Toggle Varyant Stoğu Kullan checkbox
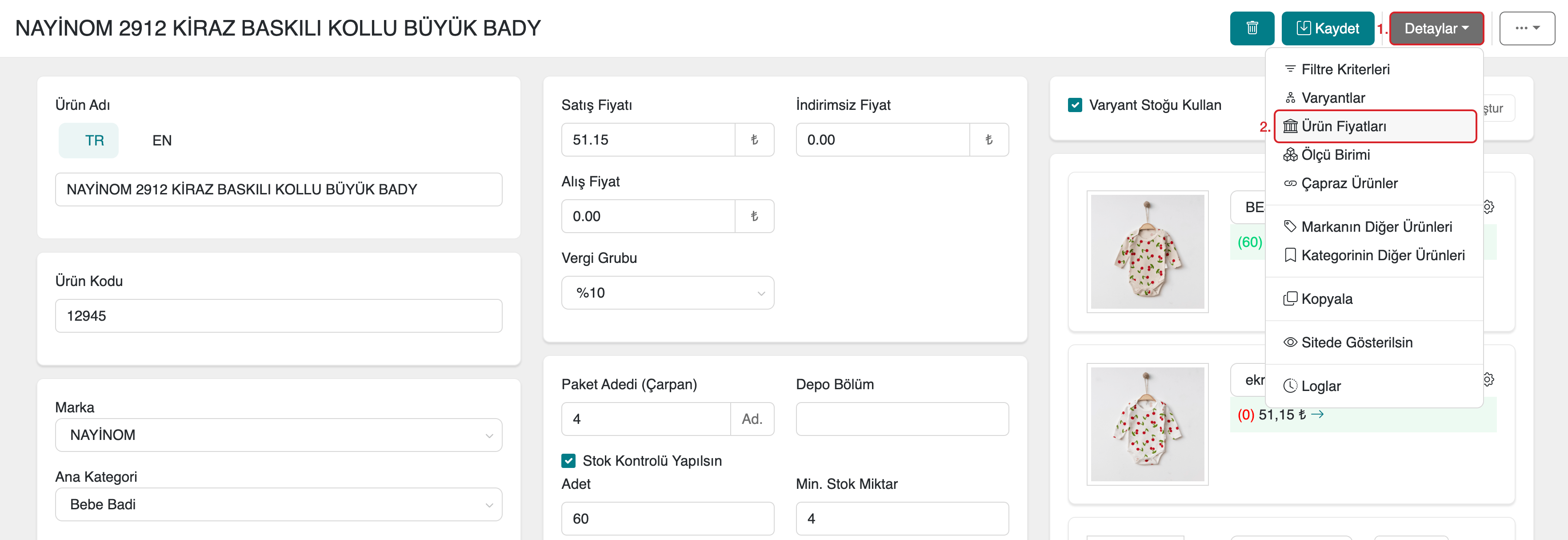Viewport: 1568px width, 540px height. pos(1076,105)
